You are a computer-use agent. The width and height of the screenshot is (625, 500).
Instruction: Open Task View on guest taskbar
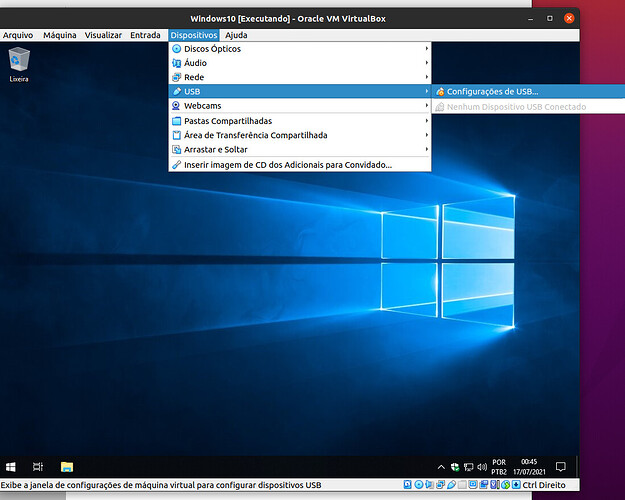coord(38,467)
